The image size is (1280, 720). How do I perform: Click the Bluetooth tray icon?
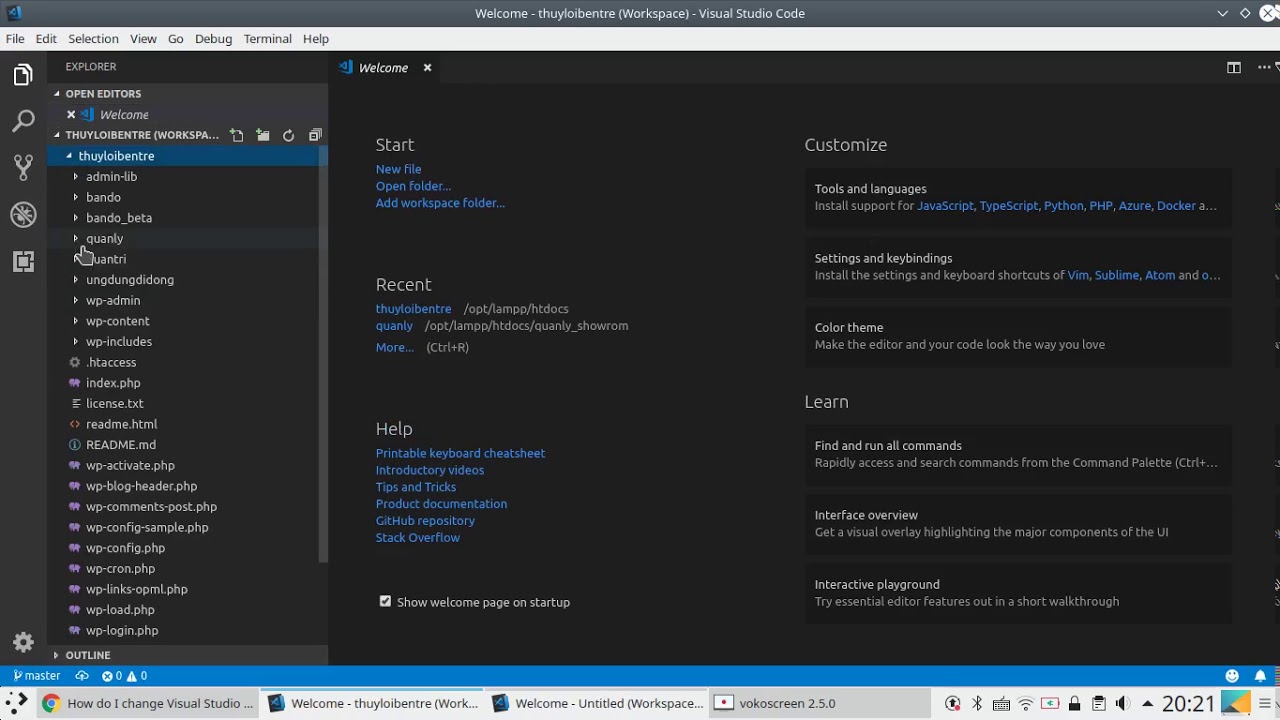point(977,703)
